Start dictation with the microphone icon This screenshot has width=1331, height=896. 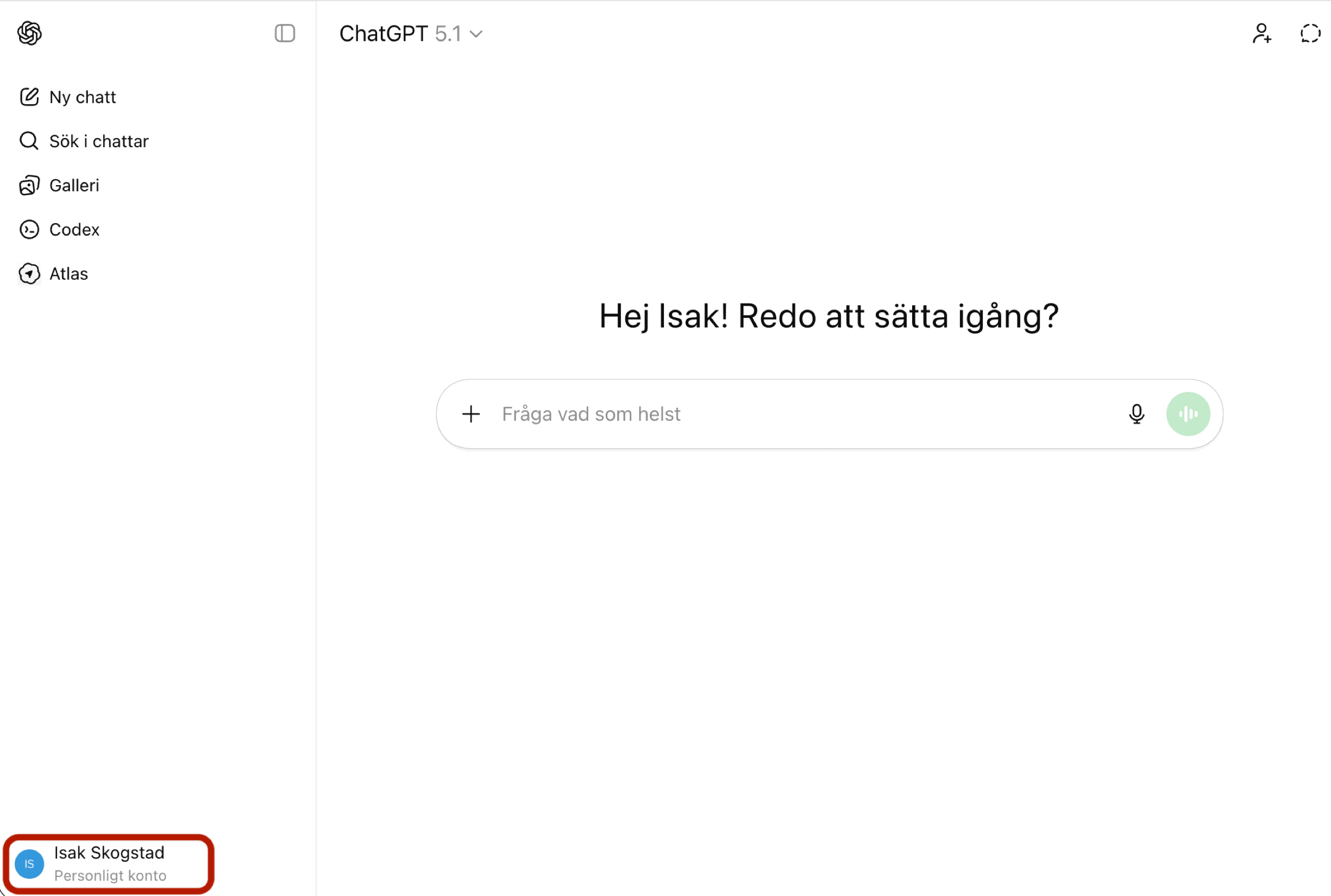(x=1137, y=414)
